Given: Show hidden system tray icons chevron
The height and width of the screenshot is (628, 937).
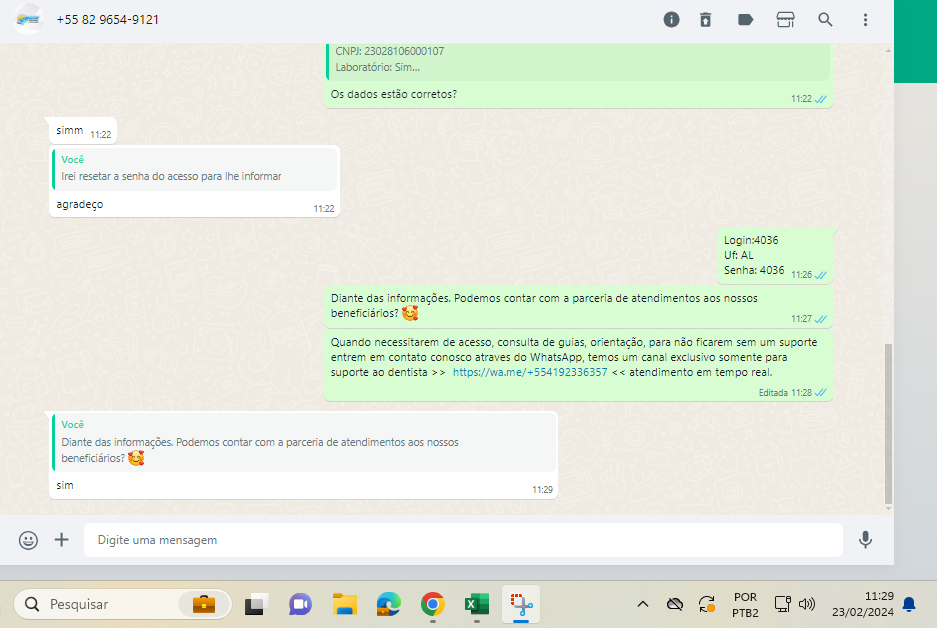Looking at the screenshot, I should point(643,604).
